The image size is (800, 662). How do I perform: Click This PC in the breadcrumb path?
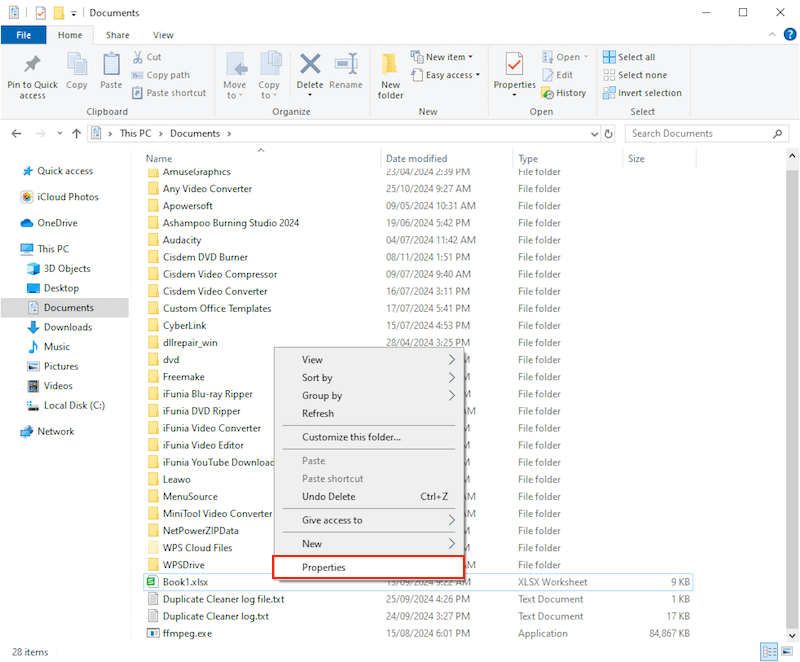point(135,134)
